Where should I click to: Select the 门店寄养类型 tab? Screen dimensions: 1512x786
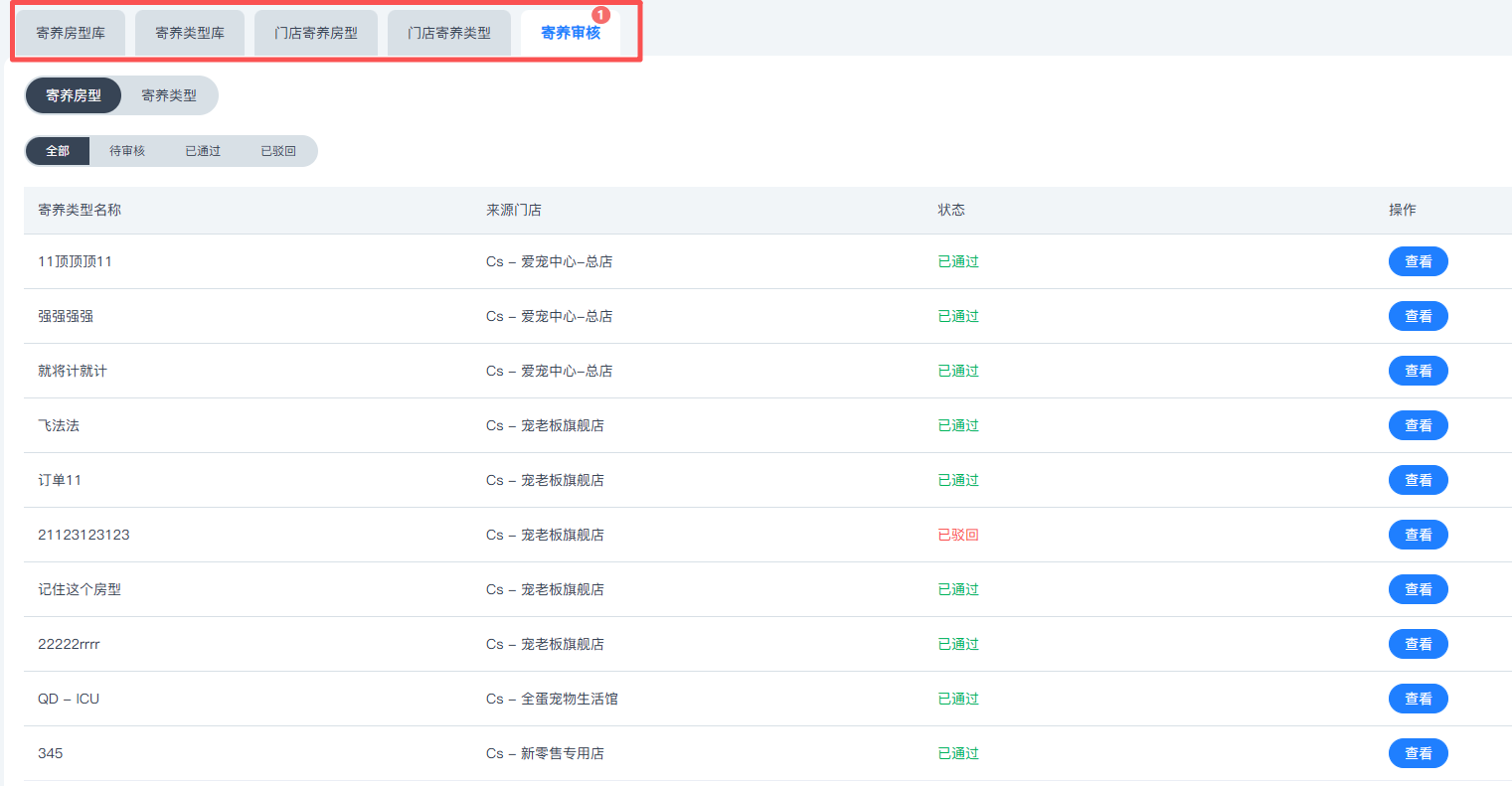tap(449, 33)
